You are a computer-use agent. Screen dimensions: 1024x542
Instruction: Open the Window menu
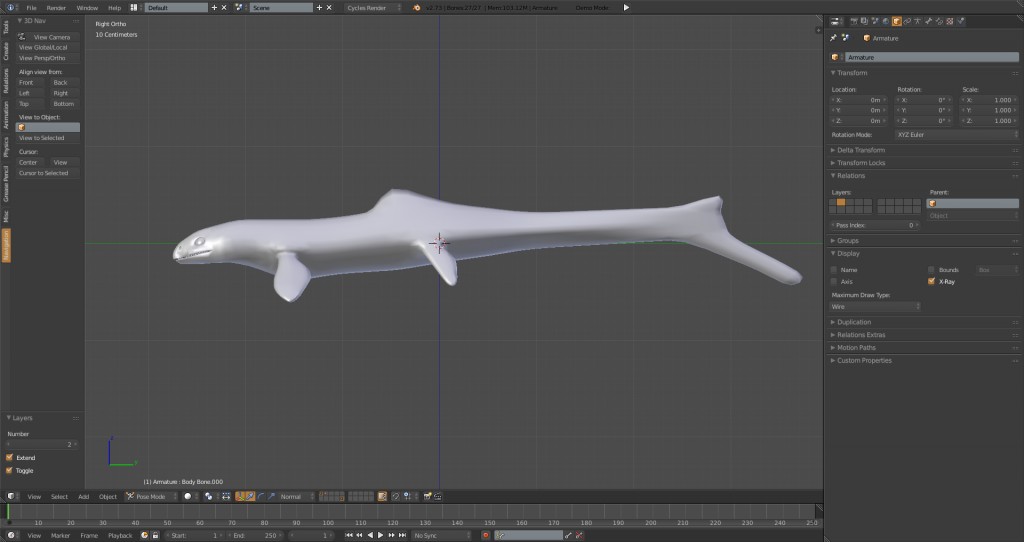tap(87, 8)
